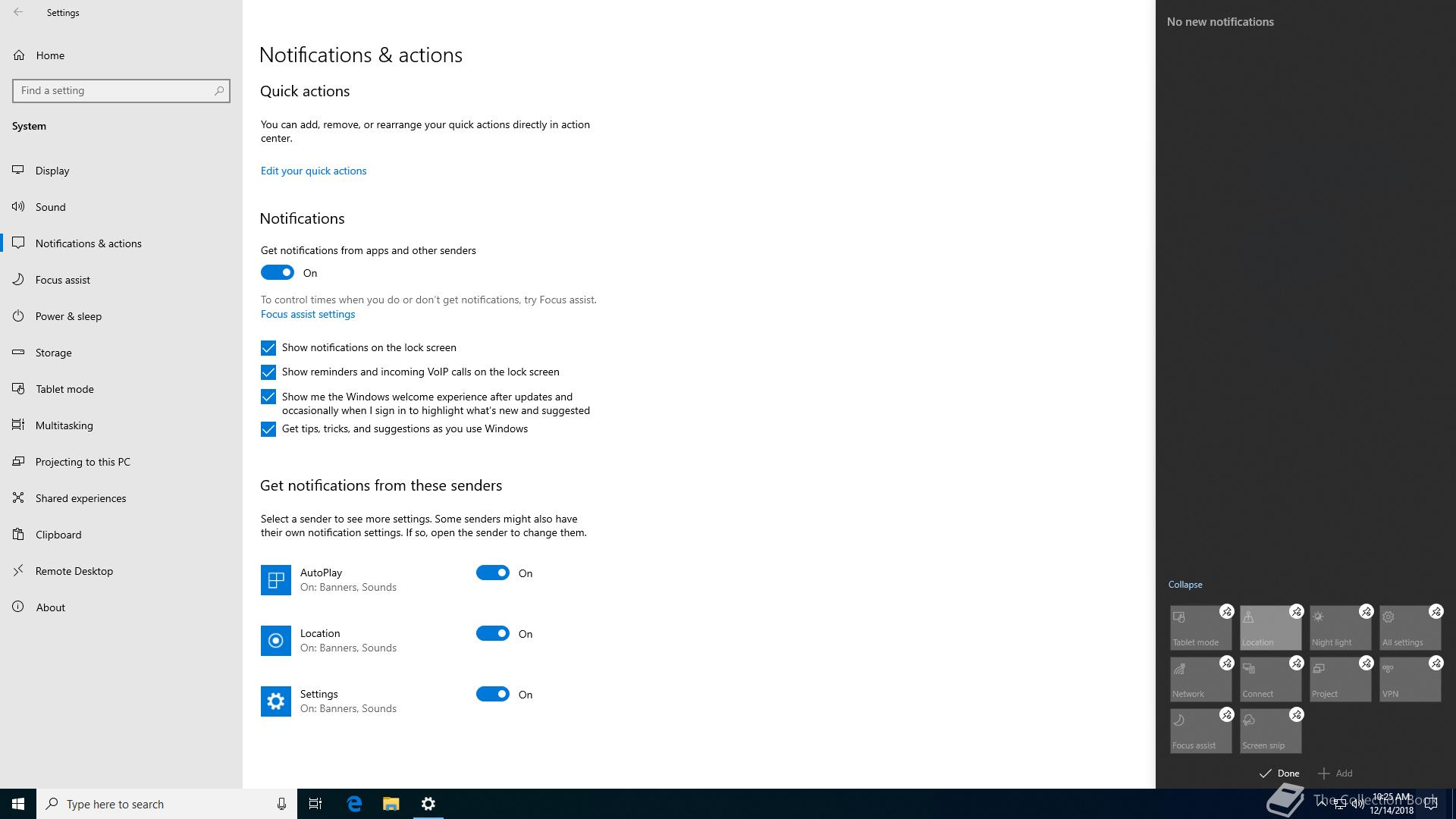Screen dimensions: 1456x819
Task: Select Notifications & actions in sidebar
Action: point(121,243)
